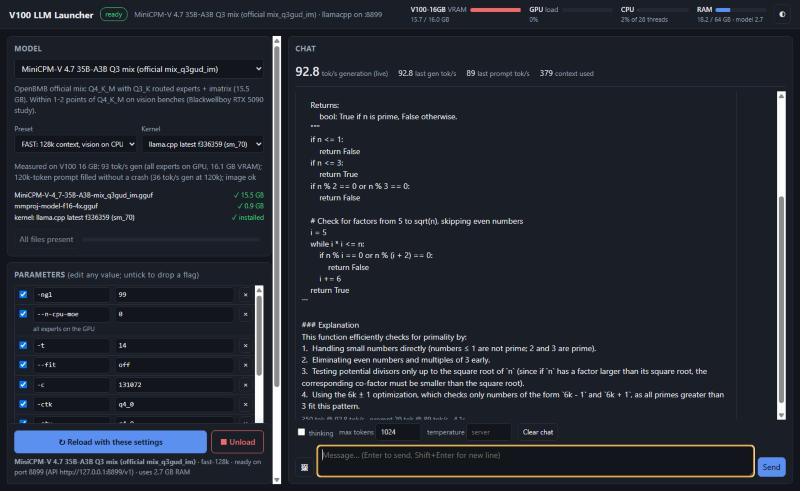Screen dimensions: 800x491
Task: Click the -ngl flag name field
Action: [71, 294]
